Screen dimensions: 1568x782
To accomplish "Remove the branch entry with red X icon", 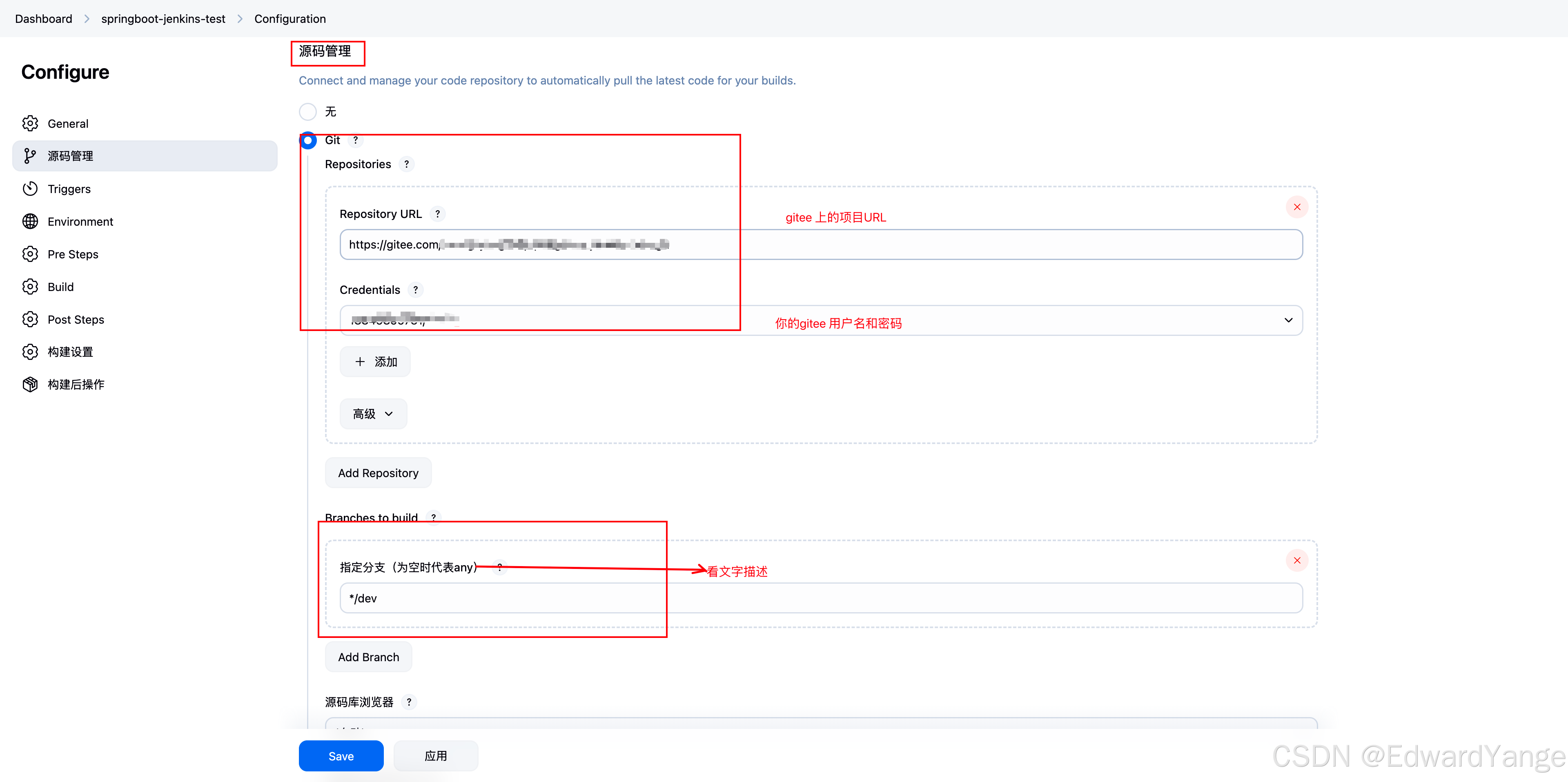I will 1296,560.
